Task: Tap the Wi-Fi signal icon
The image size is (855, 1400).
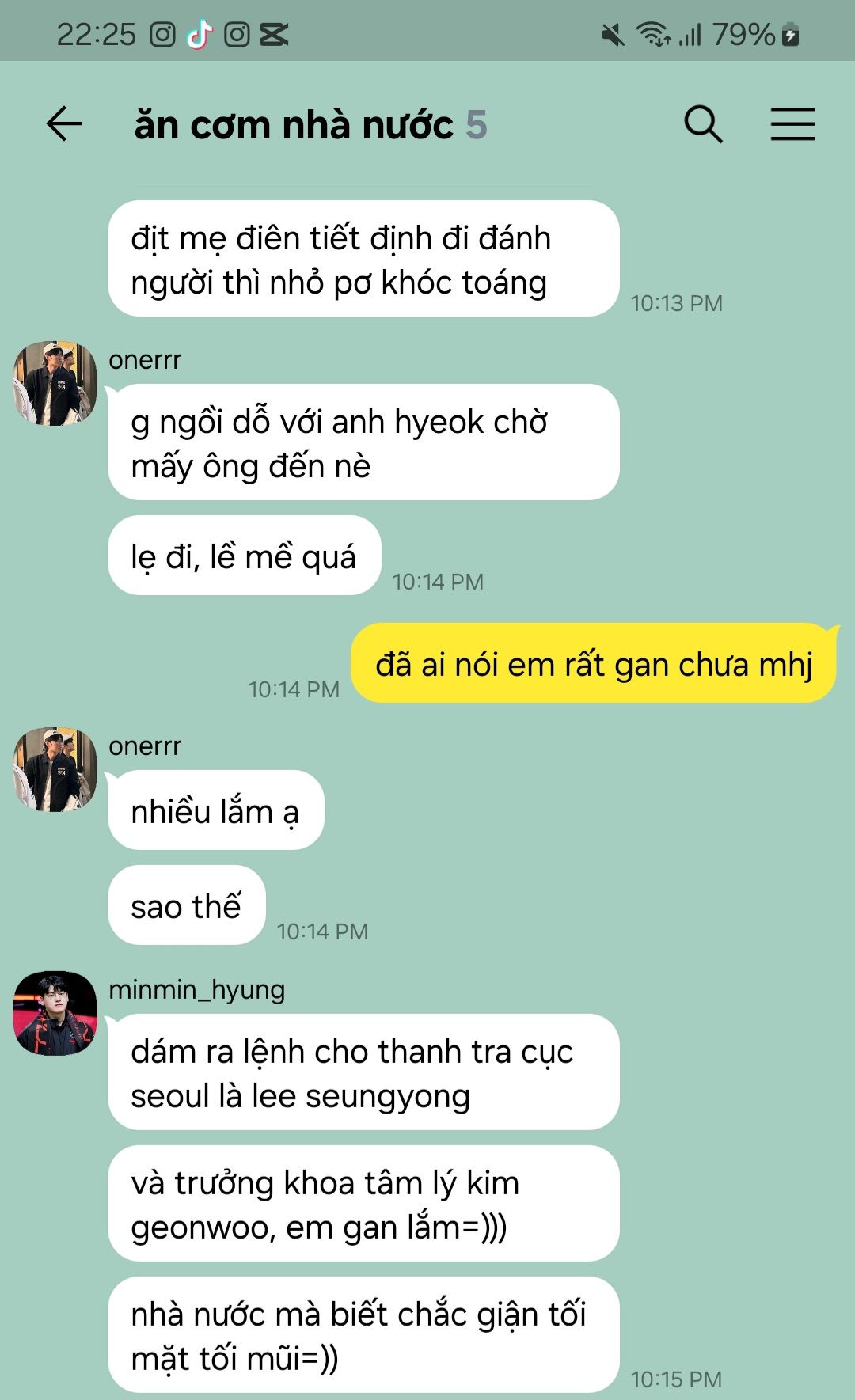Action: [x=654, y=35]
